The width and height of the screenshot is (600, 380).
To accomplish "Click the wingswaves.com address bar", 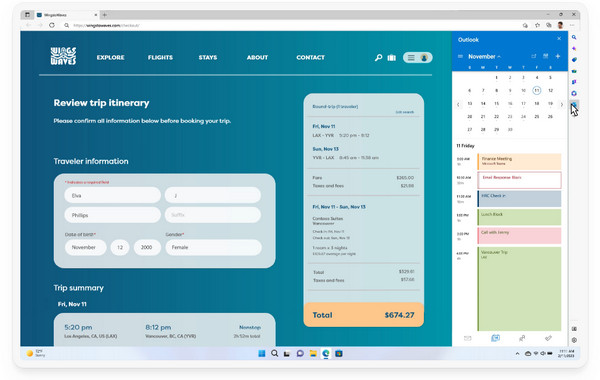I will click(x=291, y=25).
